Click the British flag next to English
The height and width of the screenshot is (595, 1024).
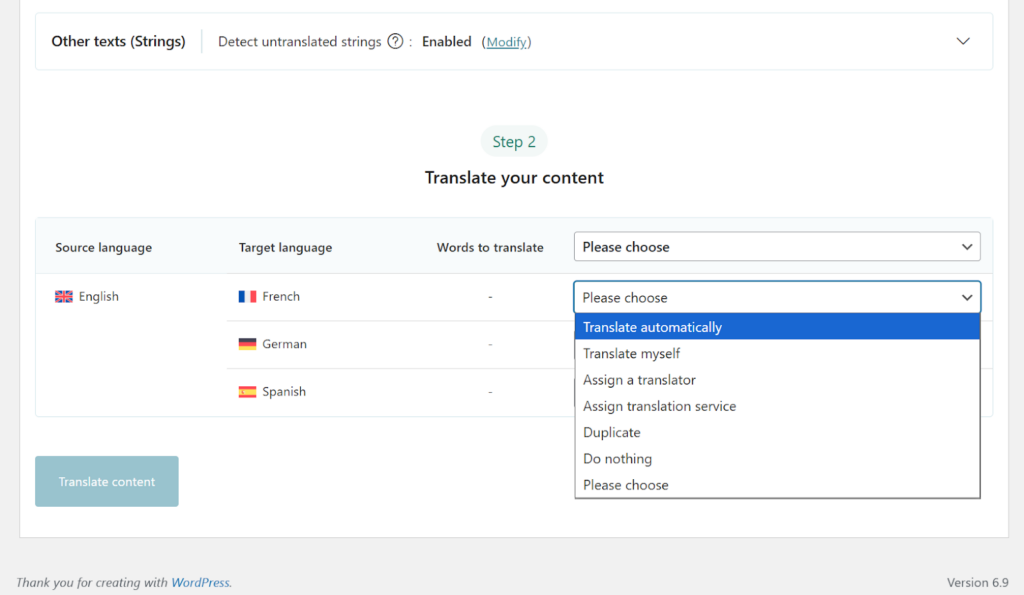click(x=65, y=296)
